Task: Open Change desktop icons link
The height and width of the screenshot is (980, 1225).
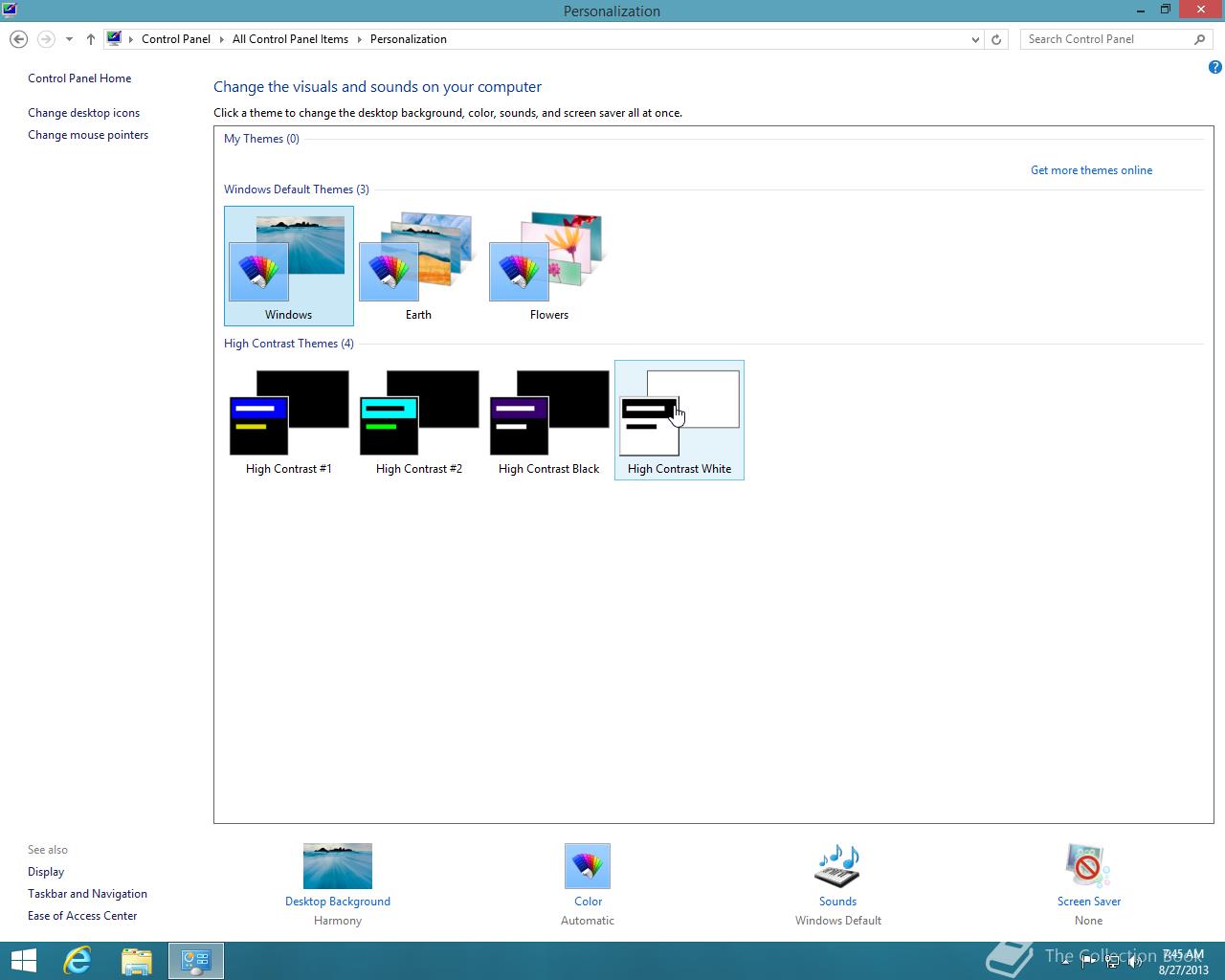Action: (x=83, y=113)
